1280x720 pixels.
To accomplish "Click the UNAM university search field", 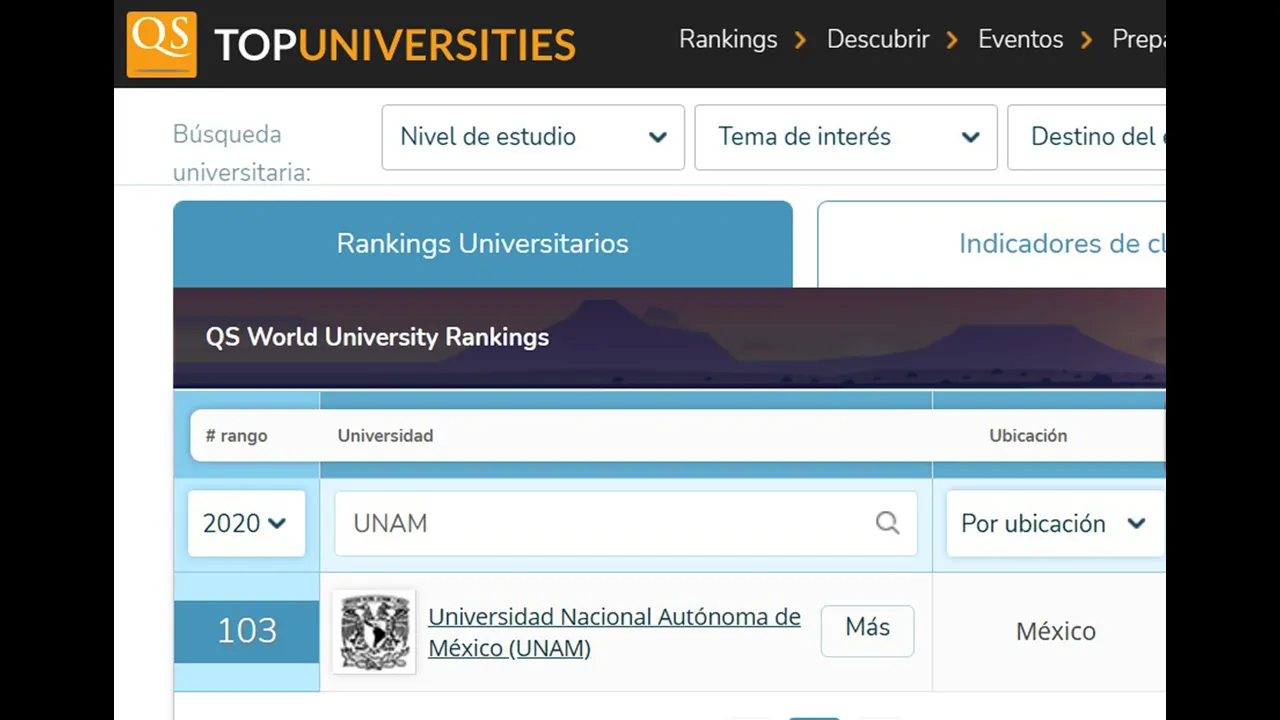I will (626, 523).
